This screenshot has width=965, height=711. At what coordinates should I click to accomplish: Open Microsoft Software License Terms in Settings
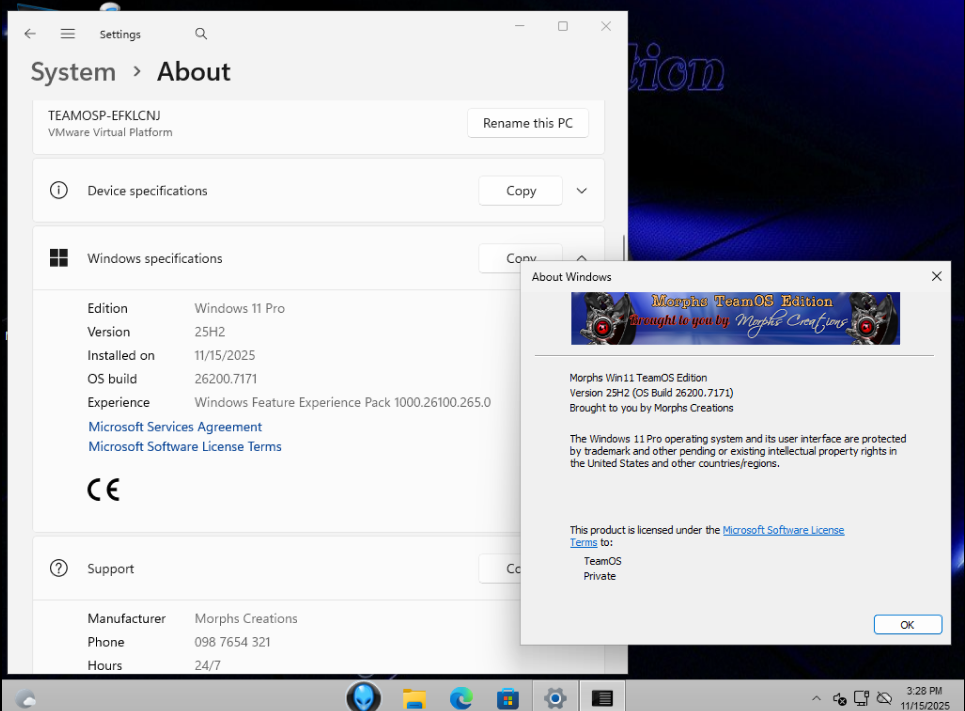(x=185, y=447)
